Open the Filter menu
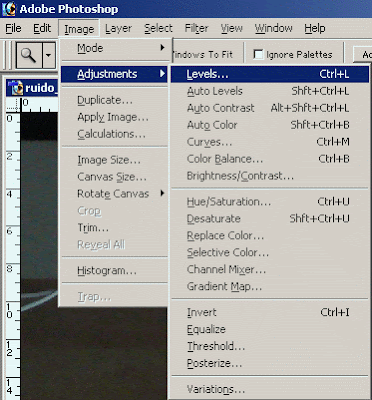The image size is (372, 400). [197, 29]
